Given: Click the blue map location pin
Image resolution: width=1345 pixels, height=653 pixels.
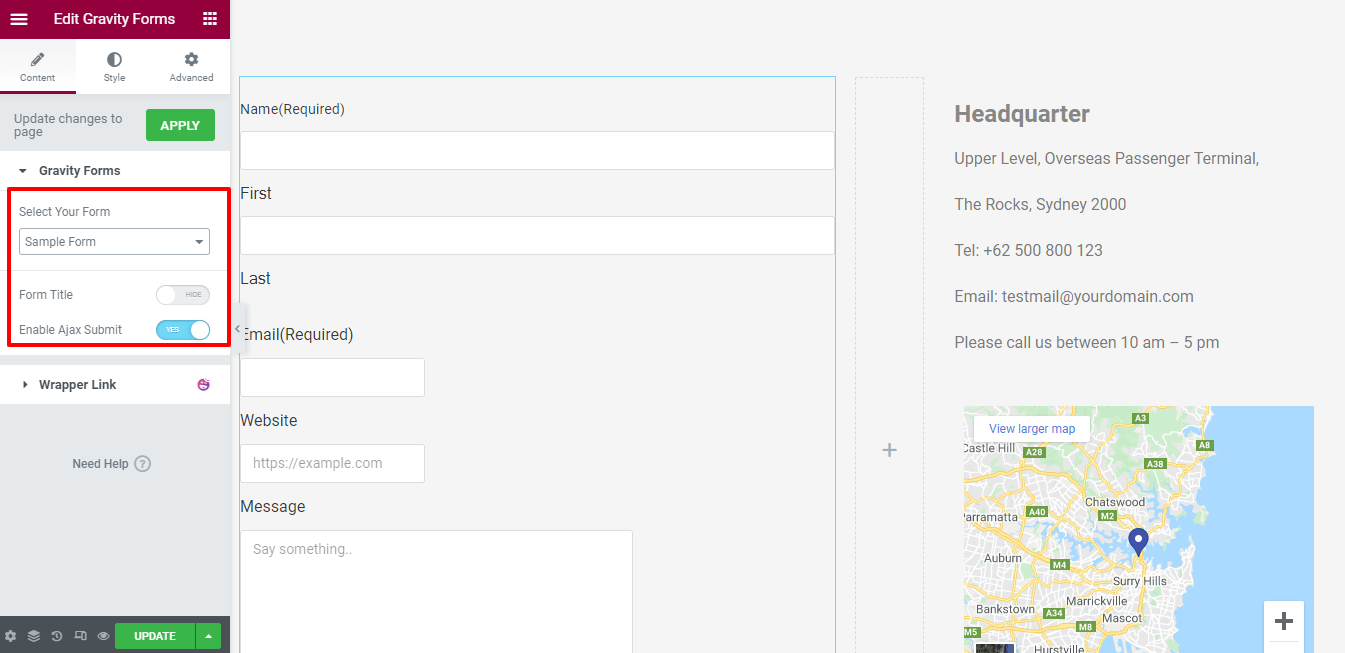Looking at the screenshot, I should 1138,542.
